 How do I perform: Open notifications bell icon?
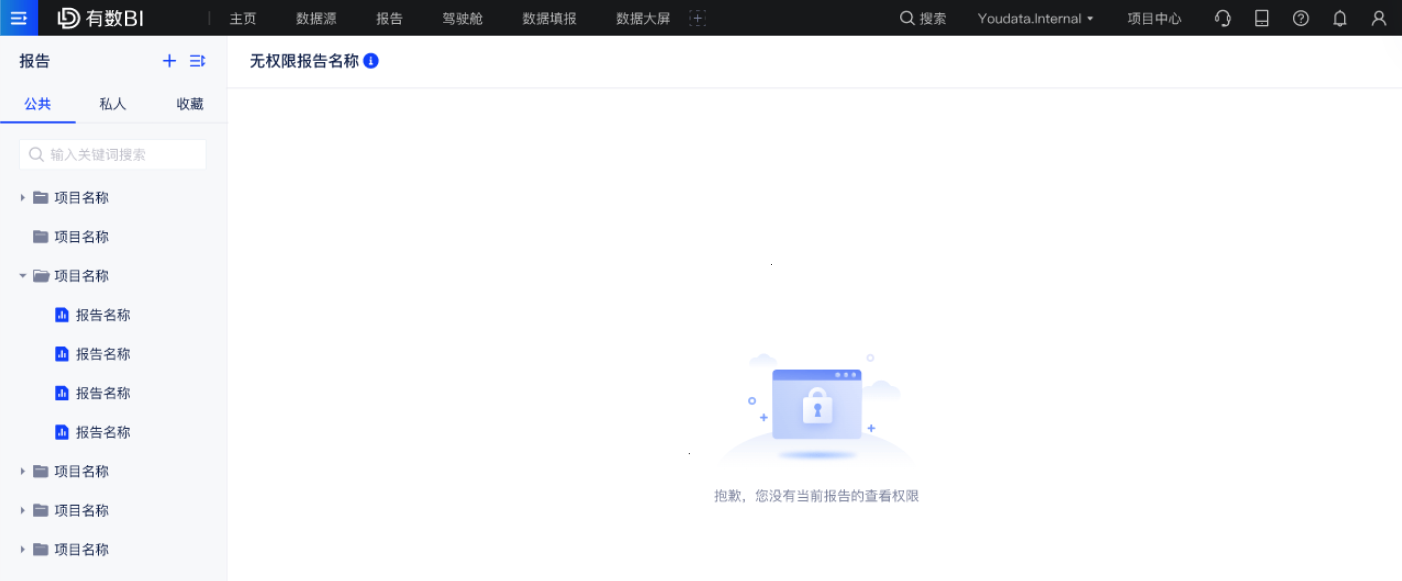coord(1340,18)
